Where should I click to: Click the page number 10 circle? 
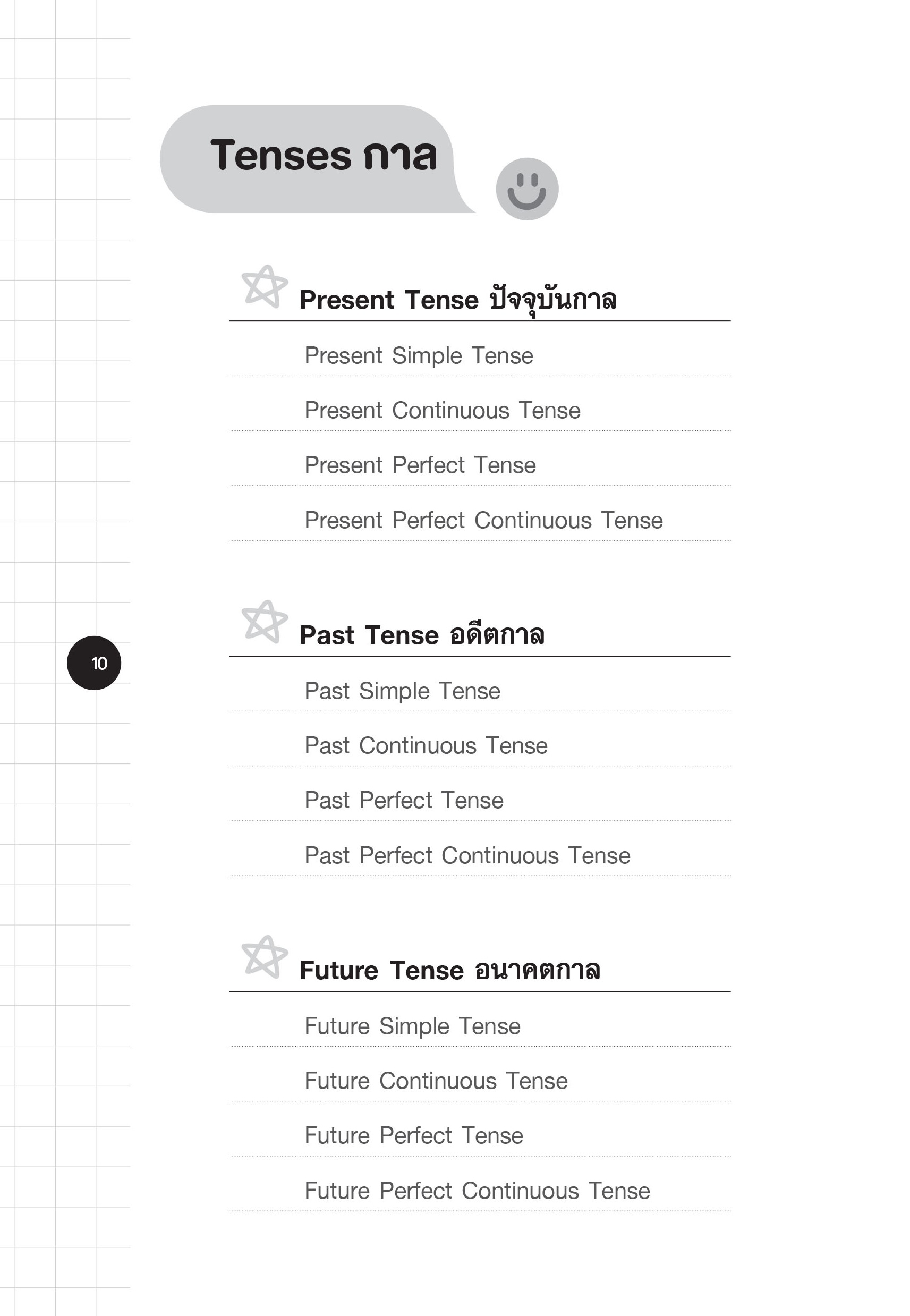[94, 663]
